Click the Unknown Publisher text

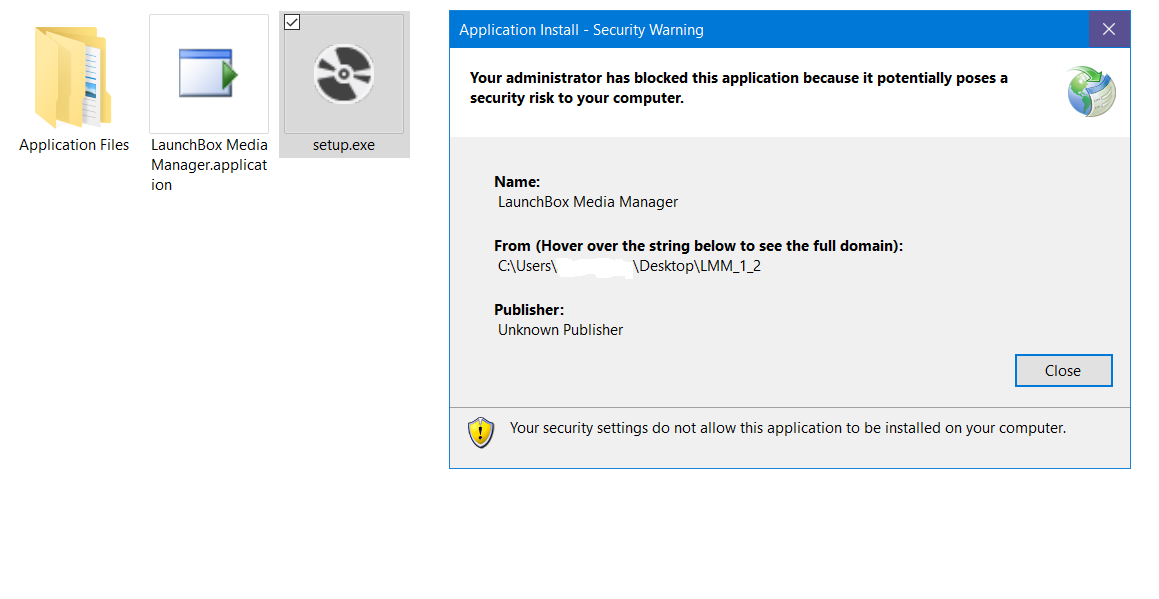(x=560, y=330)
